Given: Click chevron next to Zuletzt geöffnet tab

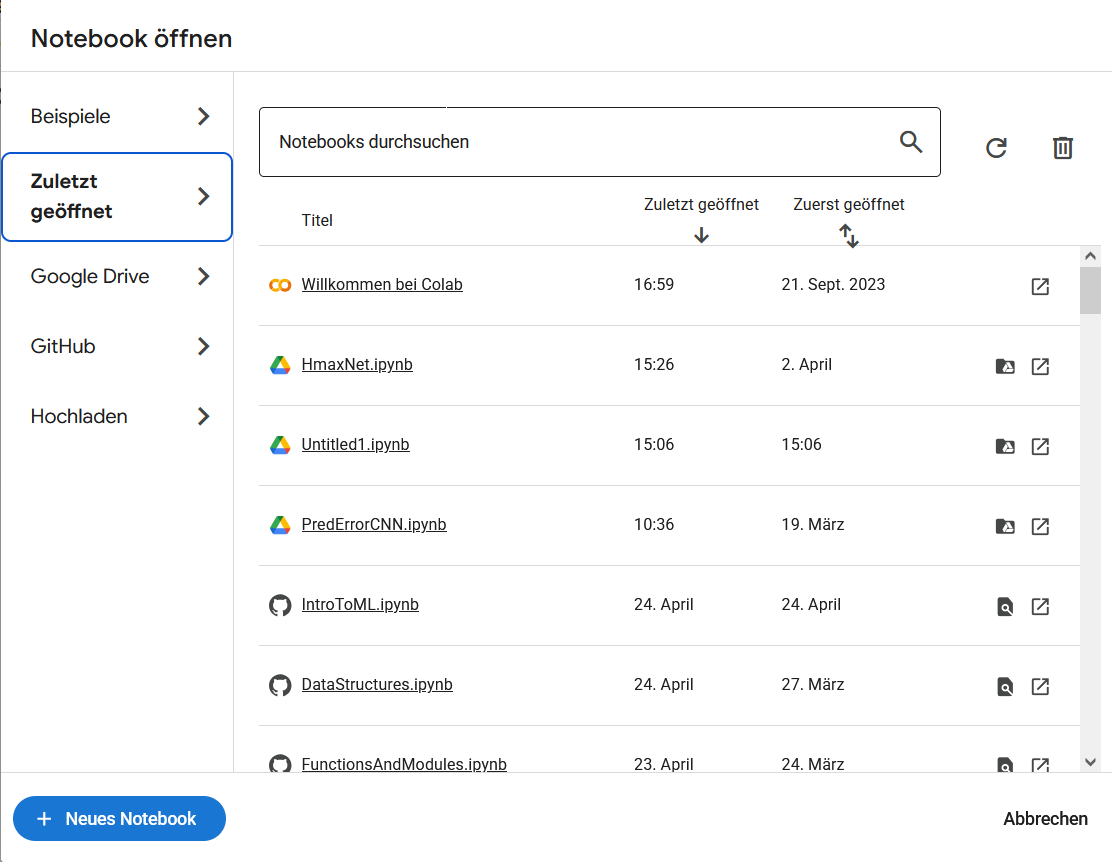Looking at the screenshot, I should pyautogui.click(x=204, y=197).
